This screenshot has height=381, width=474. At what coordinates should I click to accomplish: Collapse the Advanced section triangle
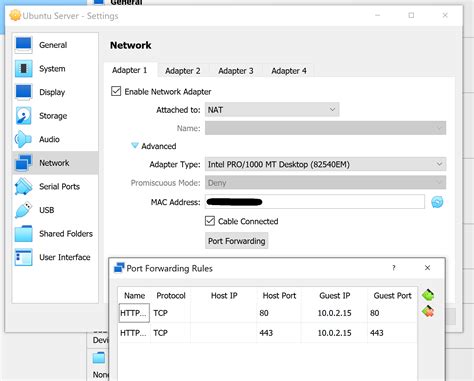point(135,146)
